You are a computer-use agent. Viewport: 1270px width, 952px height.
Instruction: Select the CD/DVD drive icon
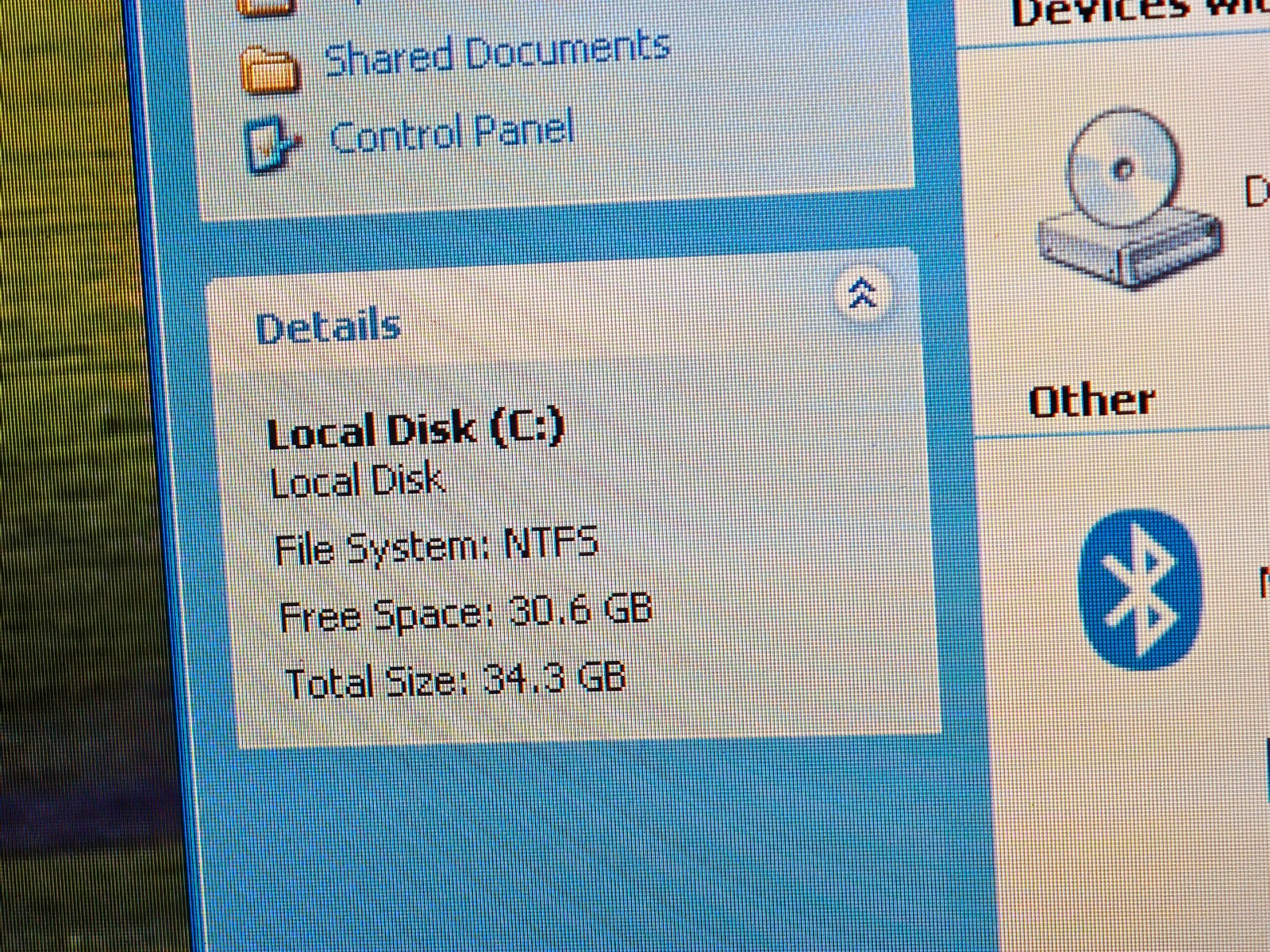pos(1130,198)
